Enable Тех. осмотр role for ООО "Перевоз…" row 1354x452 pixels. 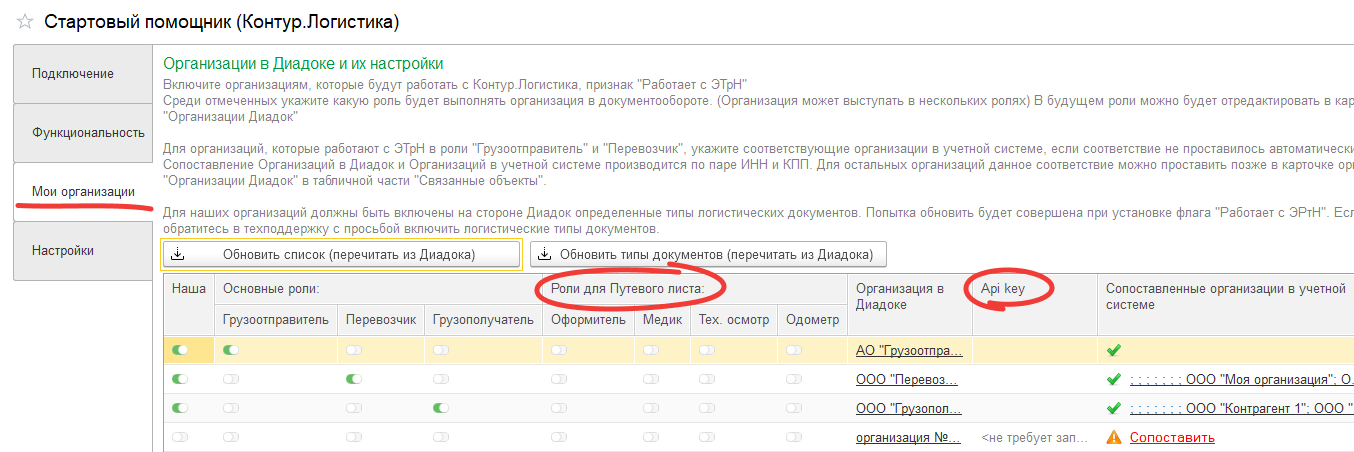click(x=709, y=380)
